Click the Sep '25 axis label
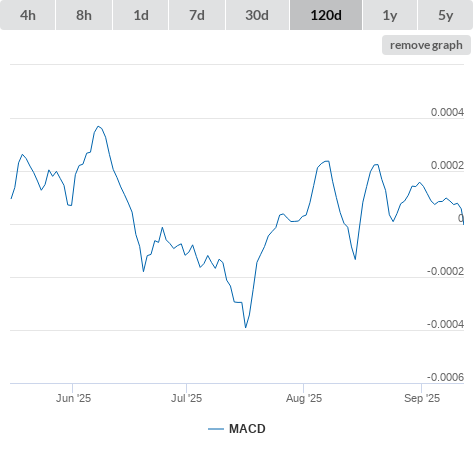Screen dimensions: 474x455 tap(422, 398)
